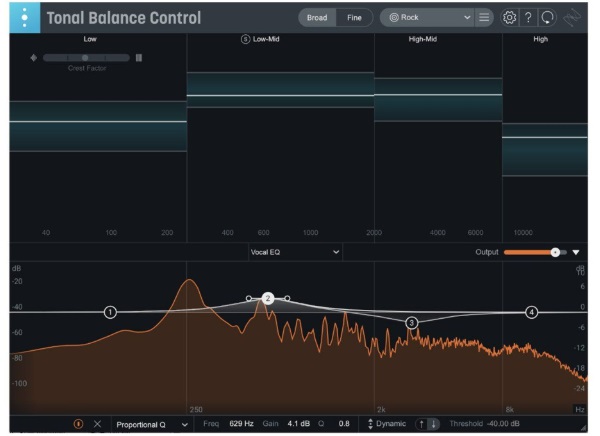Switch to Fine view
Screen dimensions: 600x436
(354, 18)
